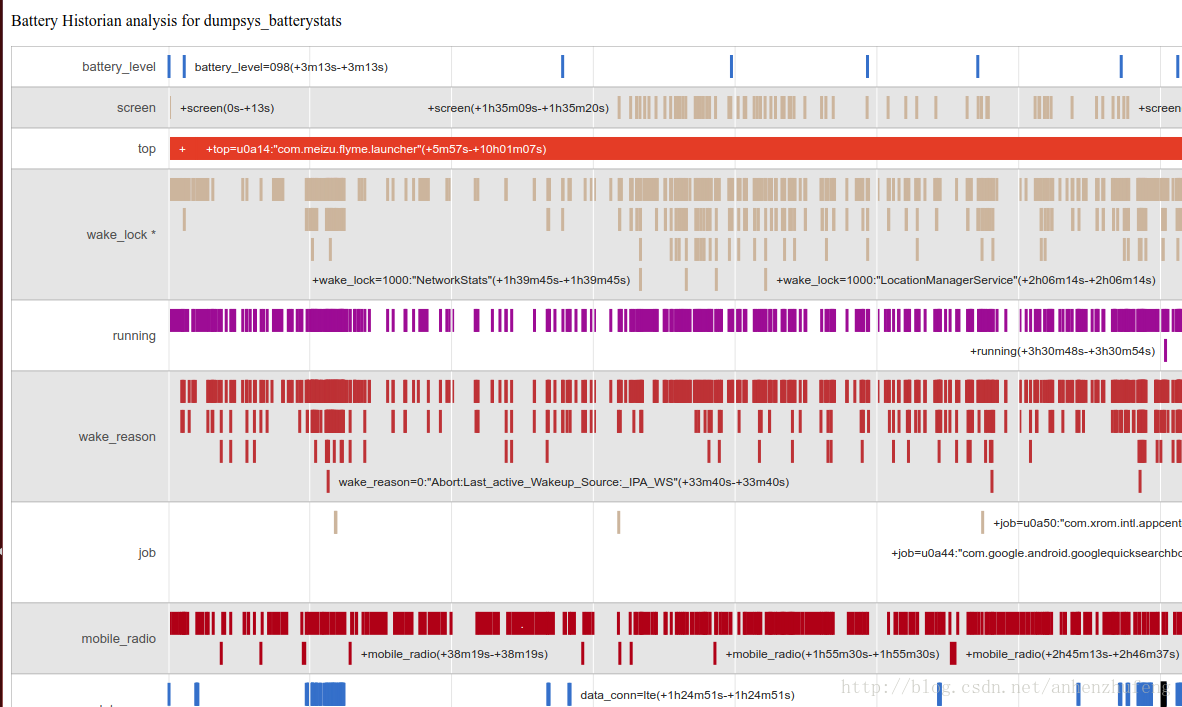
Task: Click the tan job marker before com.xrom annotation
Action: [x=982, y=522]
